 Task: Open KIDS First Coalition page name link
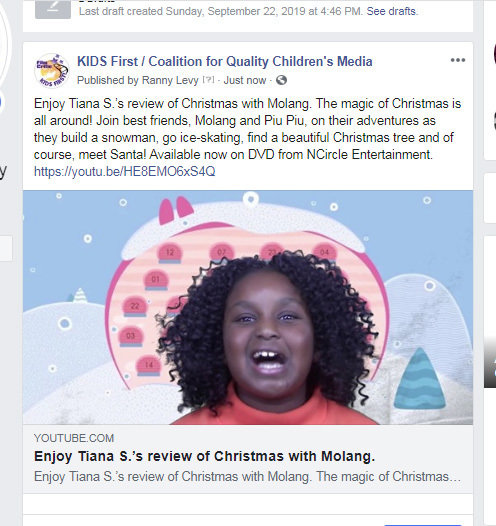point(225,61)
